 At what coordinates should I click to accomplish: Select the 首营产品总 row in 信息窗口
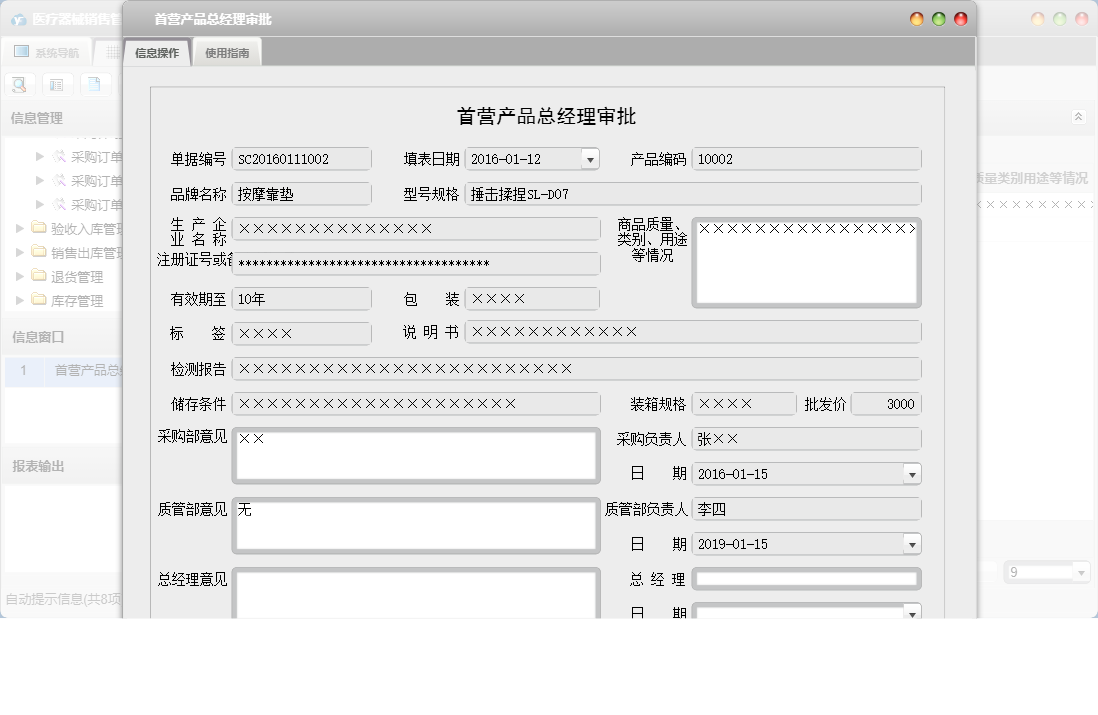(64, 370)
